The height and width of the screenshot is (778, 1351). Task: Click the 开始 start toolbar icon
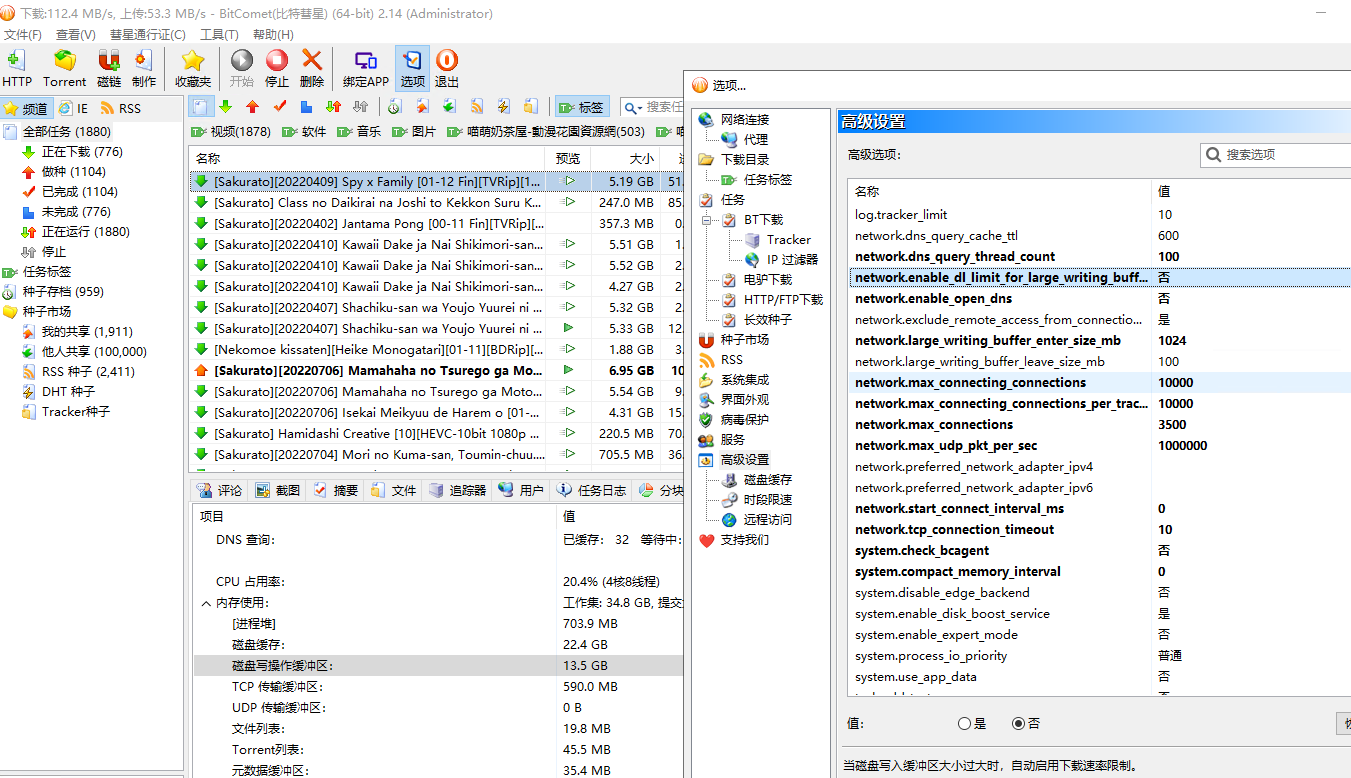242,69
